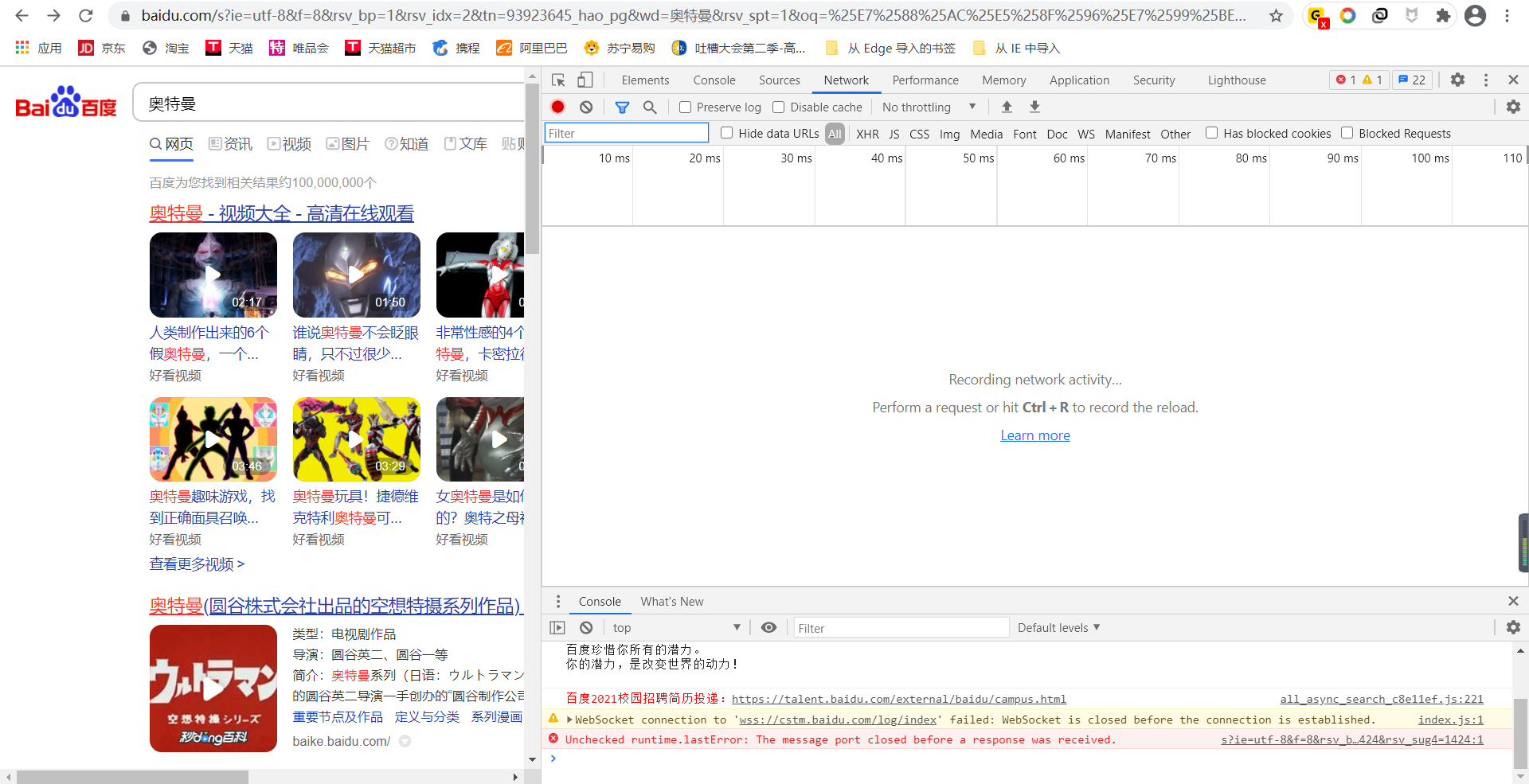The width and height of the screenshot is (1529, 784).
Task: Clear console with the ban icon
Action: (x=586, y=627)
